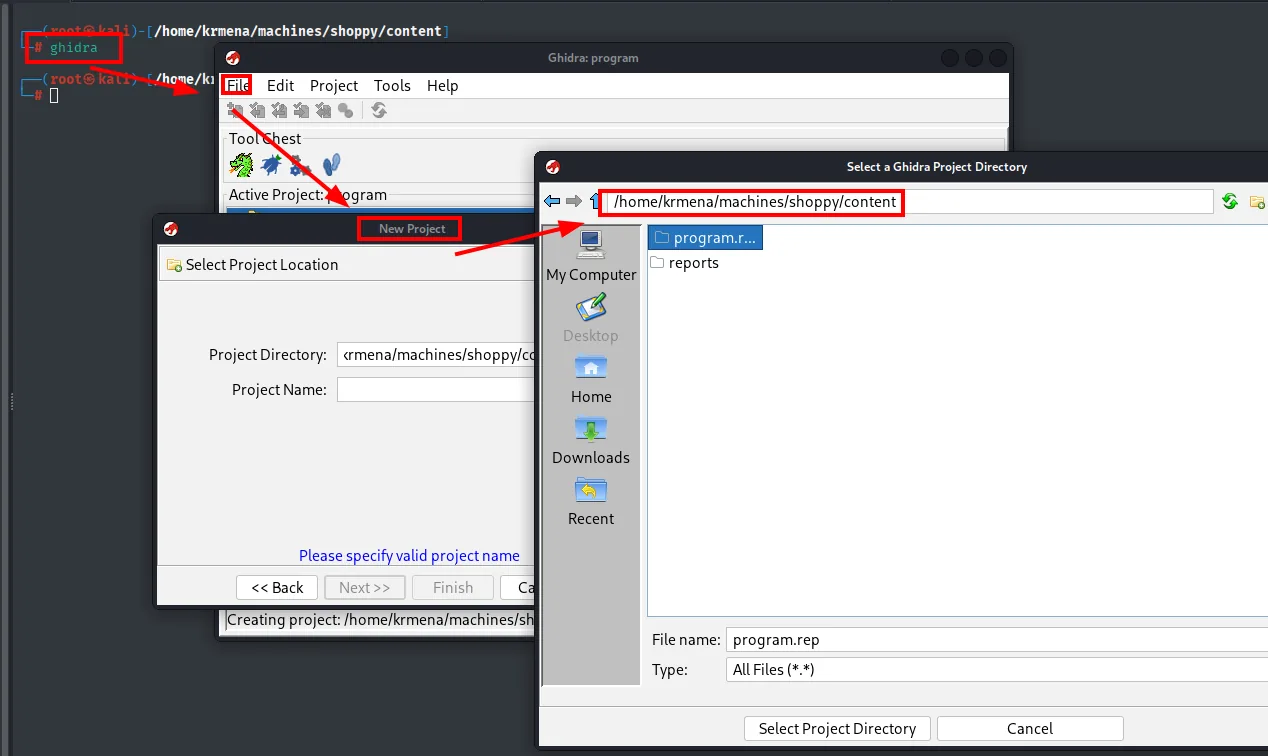Open the Project menu
The image size is (1268, 756).
point(334,86)
